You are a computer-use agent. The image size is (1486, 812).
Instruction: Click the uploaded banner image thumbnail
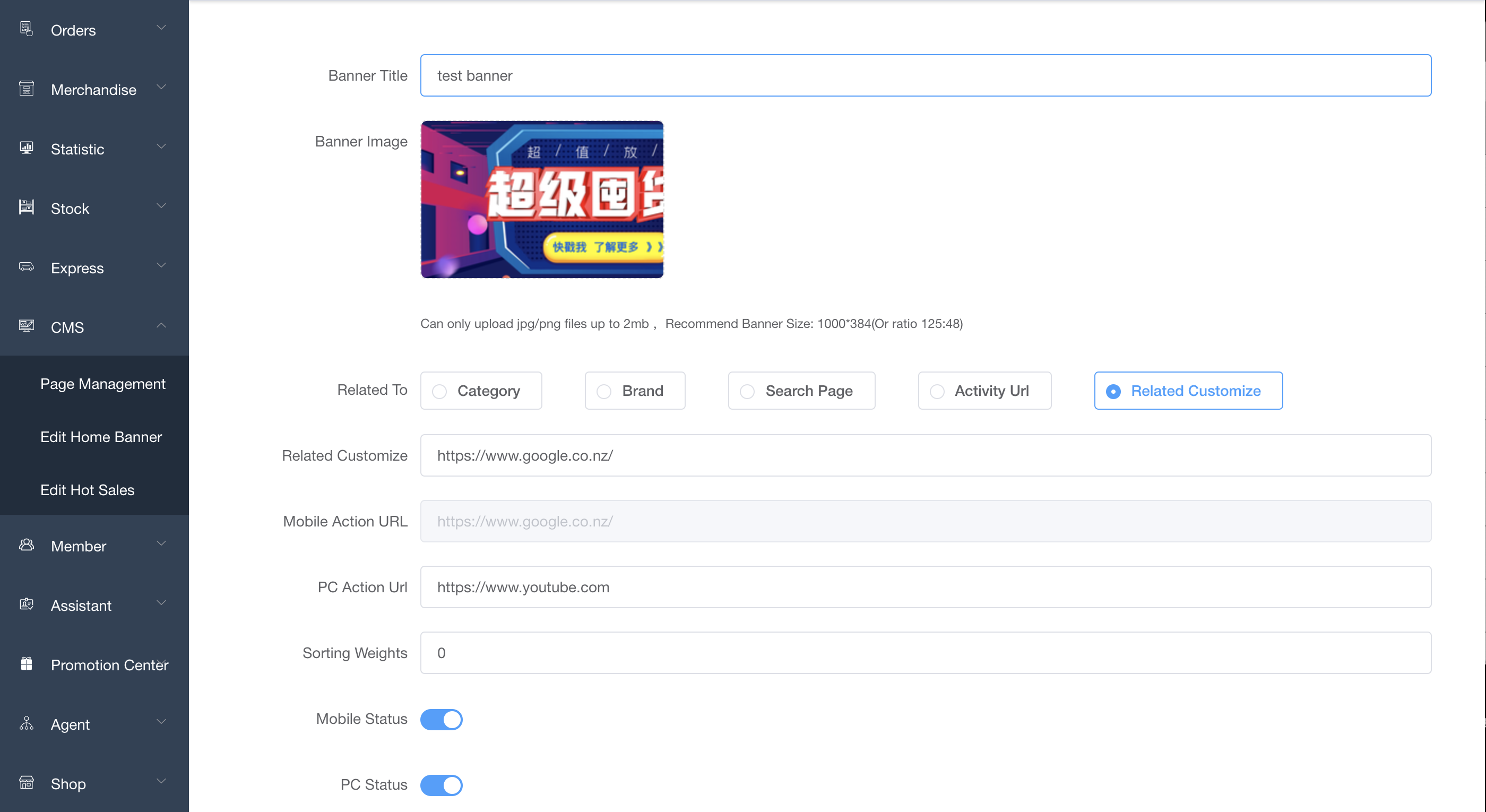pos(542,200)
